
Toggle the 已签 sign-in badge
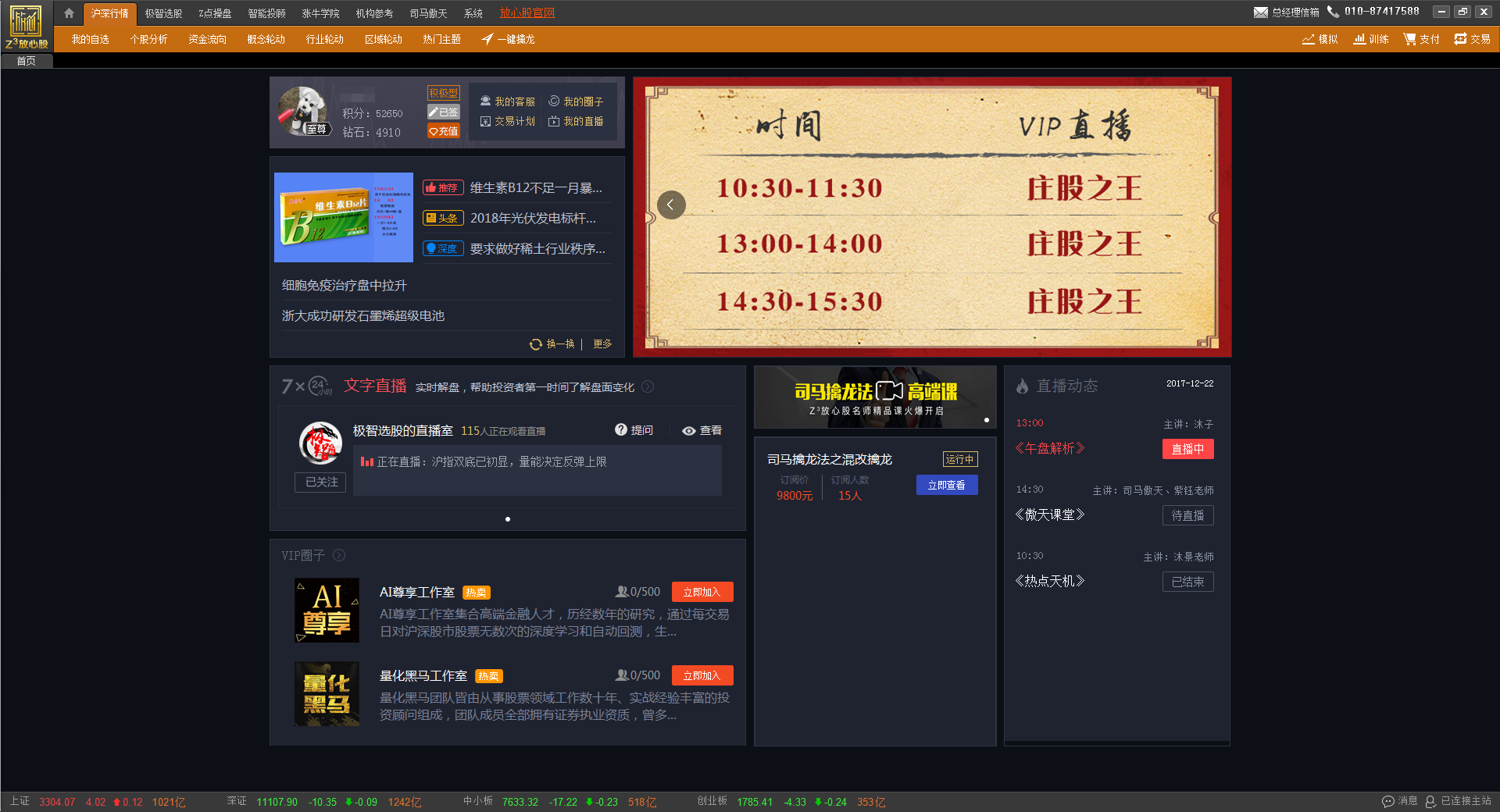point(443,112)
